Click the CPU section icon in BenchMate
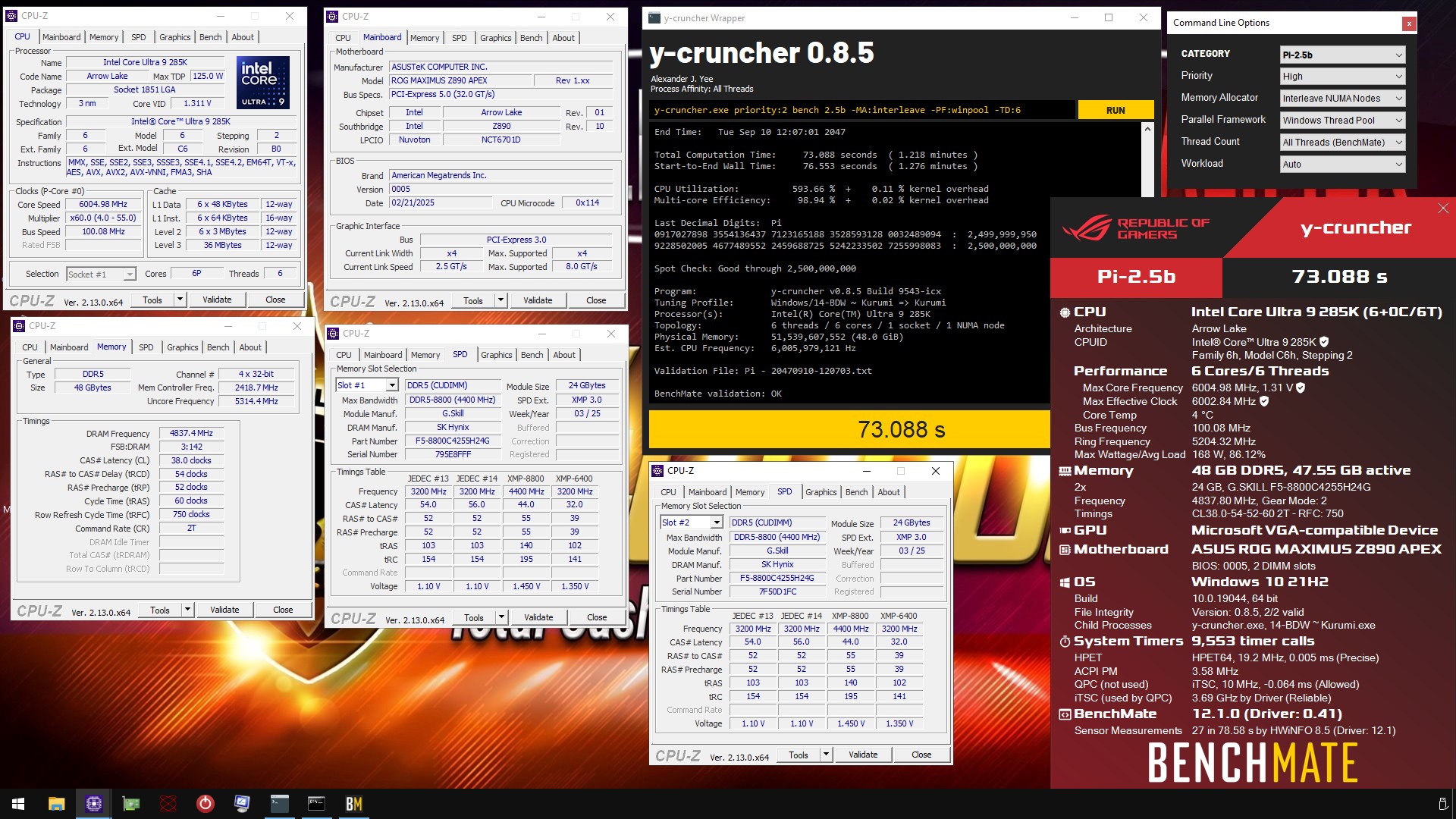Screen dimensions: 1456x819 (x=1065, y=312)
